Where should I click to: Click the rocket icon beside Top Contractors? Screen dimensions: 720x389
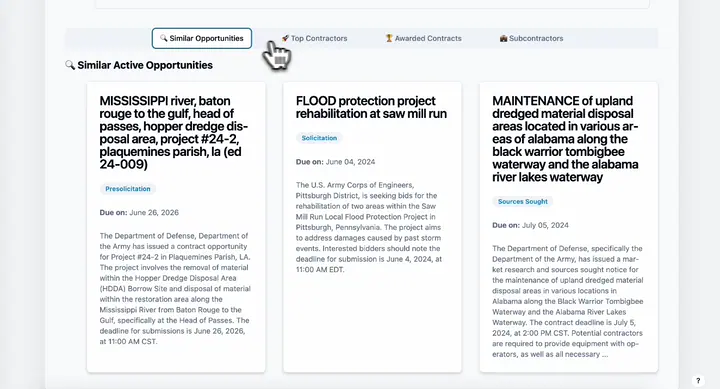pos(285,38)
